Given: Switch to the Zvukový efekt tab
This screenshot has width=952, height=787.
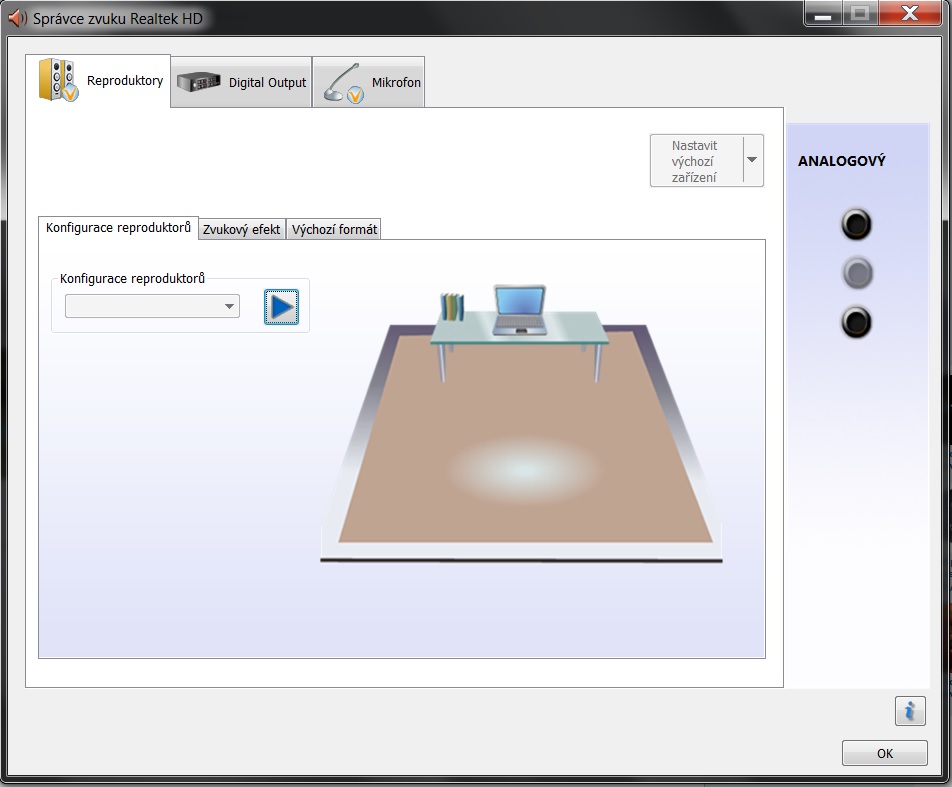Looking at the screenshot, I should 242,230.
